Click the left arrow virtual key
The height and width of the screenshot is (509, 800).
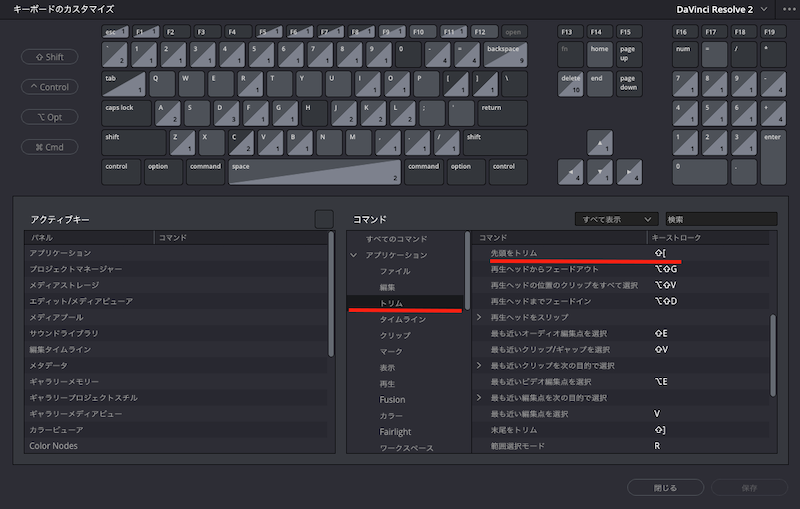click(570, 172)
